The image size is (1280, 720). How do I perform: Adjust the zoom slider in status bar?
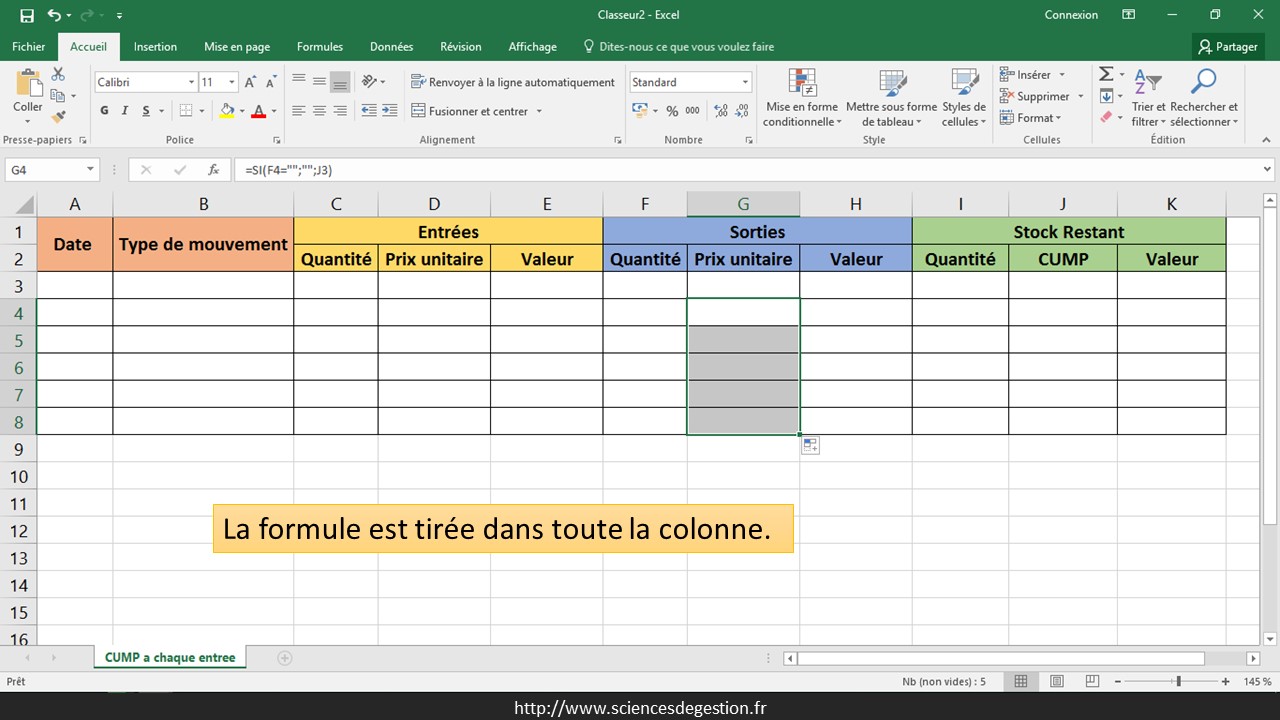(1178, 681)
